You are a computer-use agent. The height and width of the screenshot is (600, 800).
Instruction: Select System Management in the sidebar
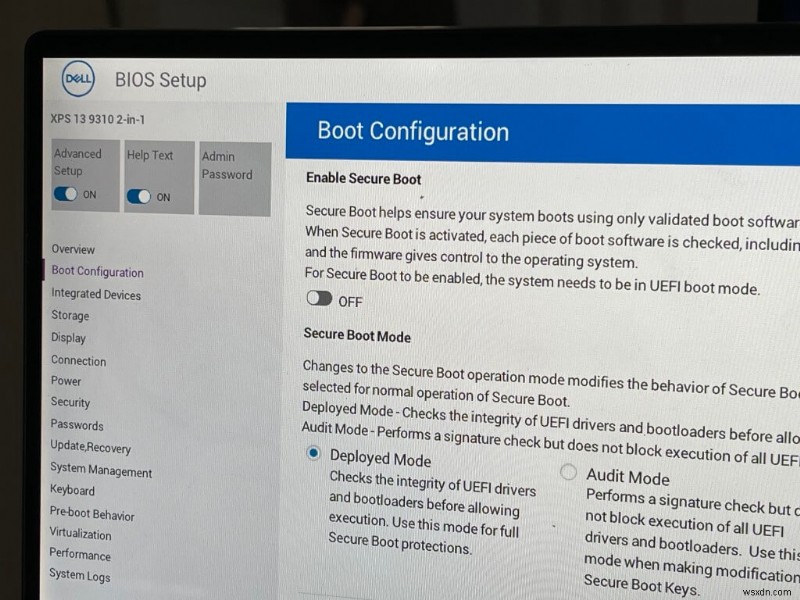100,470
